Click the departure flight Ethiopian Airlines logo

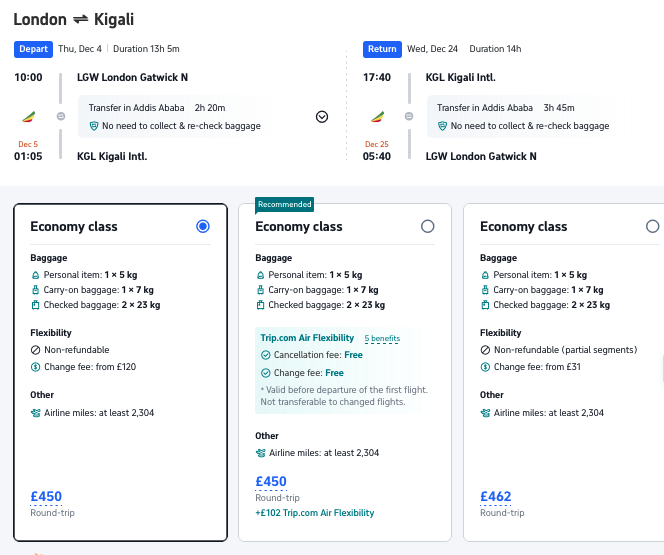click(28, 116)
